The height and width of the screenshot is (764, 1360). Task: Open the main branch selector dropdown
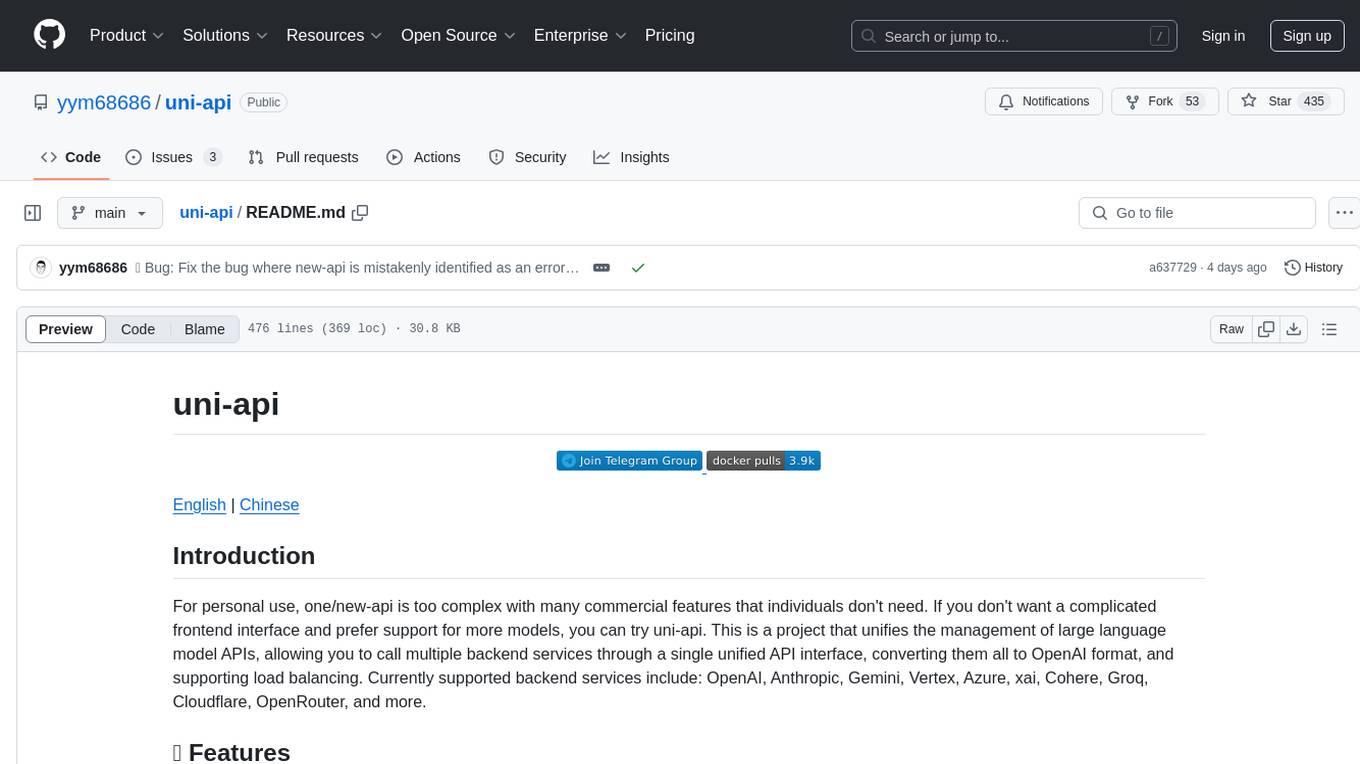point(110,213)
